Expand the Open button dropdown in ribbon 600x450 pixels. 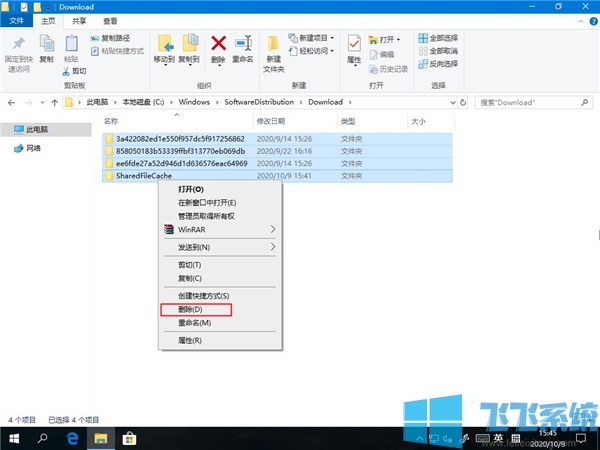point(398,39)
